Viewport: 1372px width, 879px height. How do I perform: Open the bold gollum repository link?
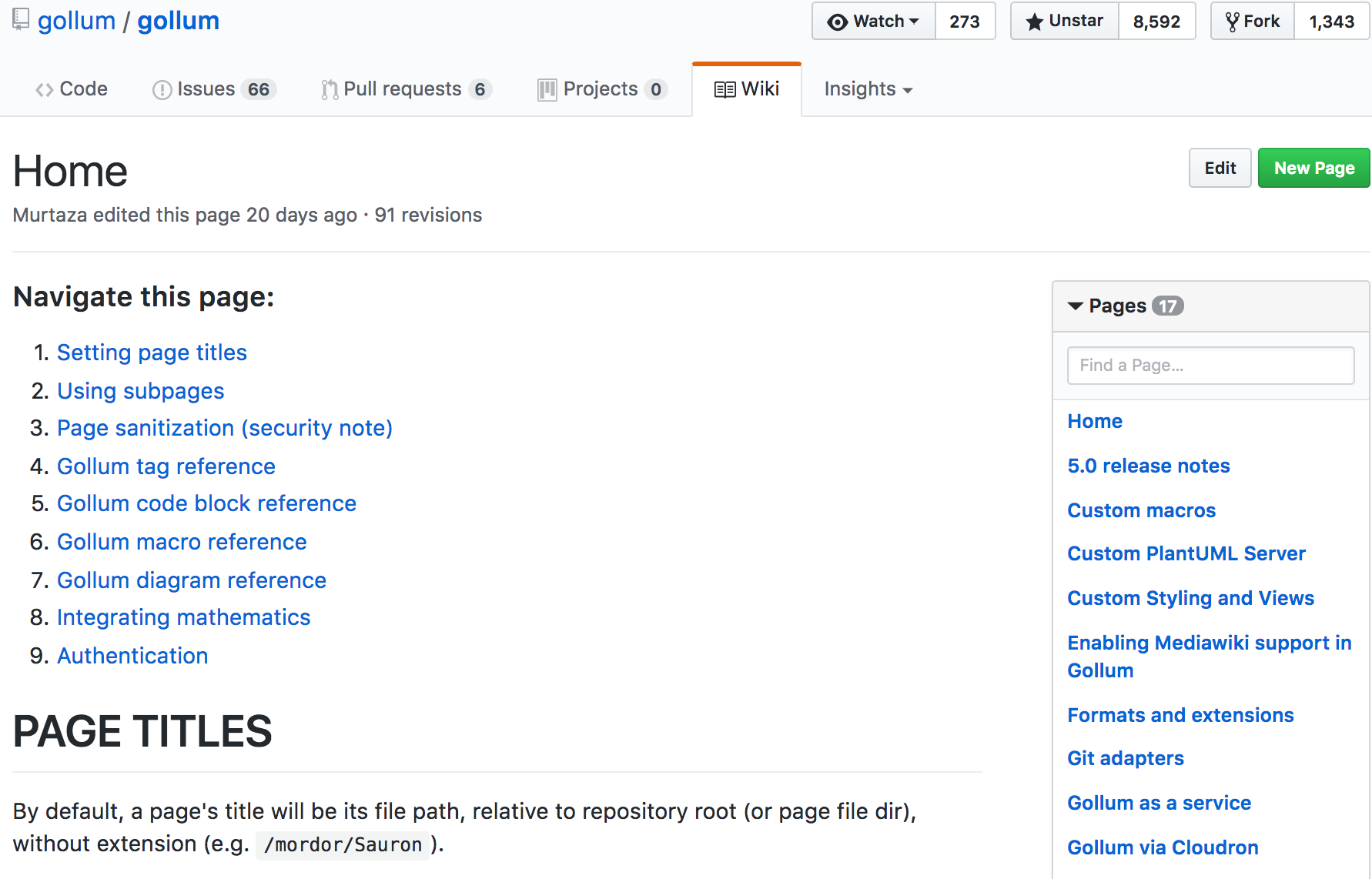tap(179, 21)
